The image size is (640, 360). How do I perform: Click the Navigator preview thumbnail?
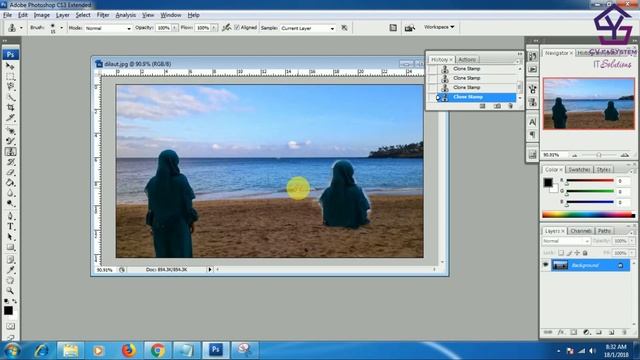(x=589, y=104)
